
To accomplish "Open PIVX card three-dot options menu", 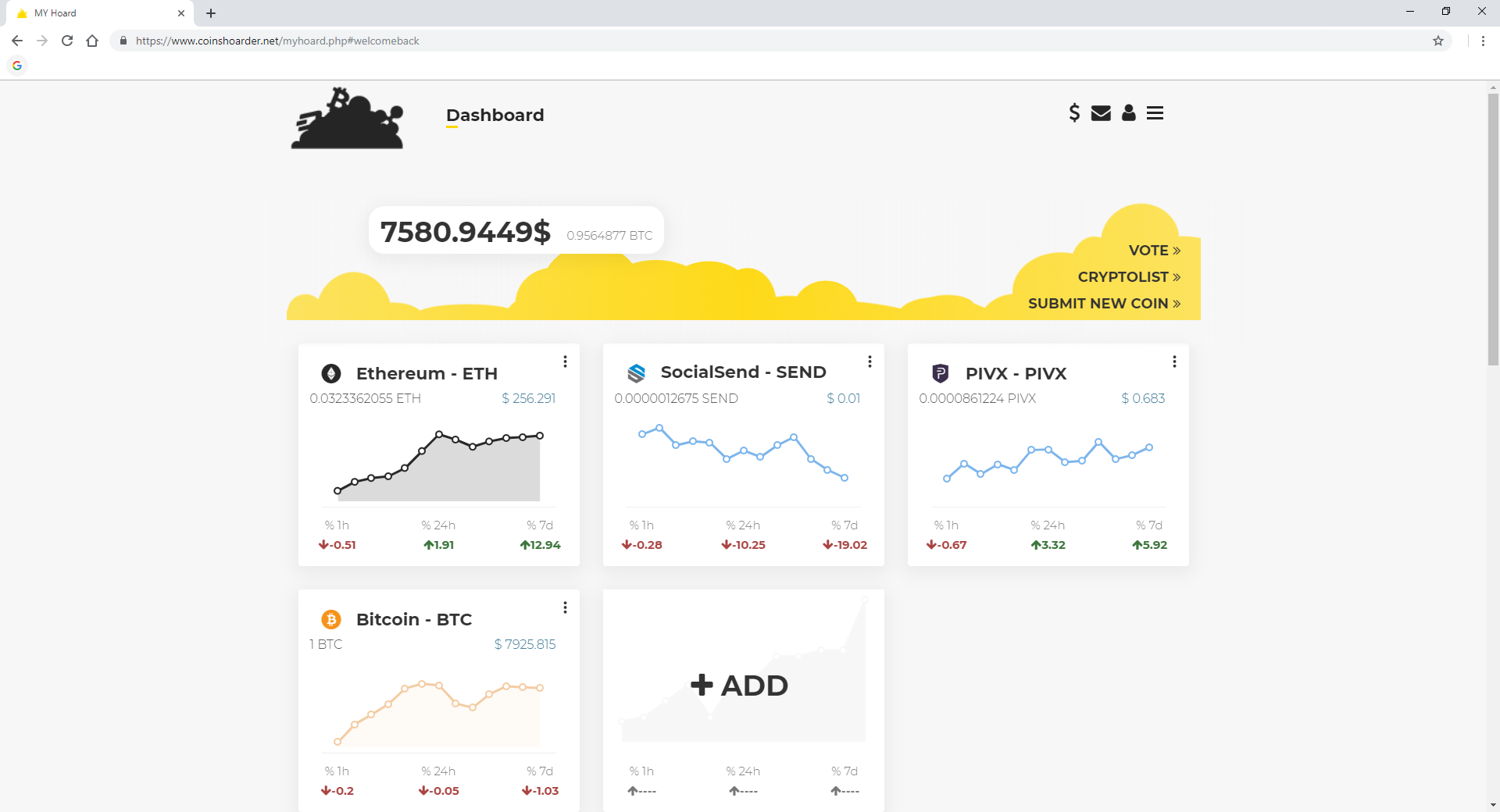I will tap(1174, 361).
